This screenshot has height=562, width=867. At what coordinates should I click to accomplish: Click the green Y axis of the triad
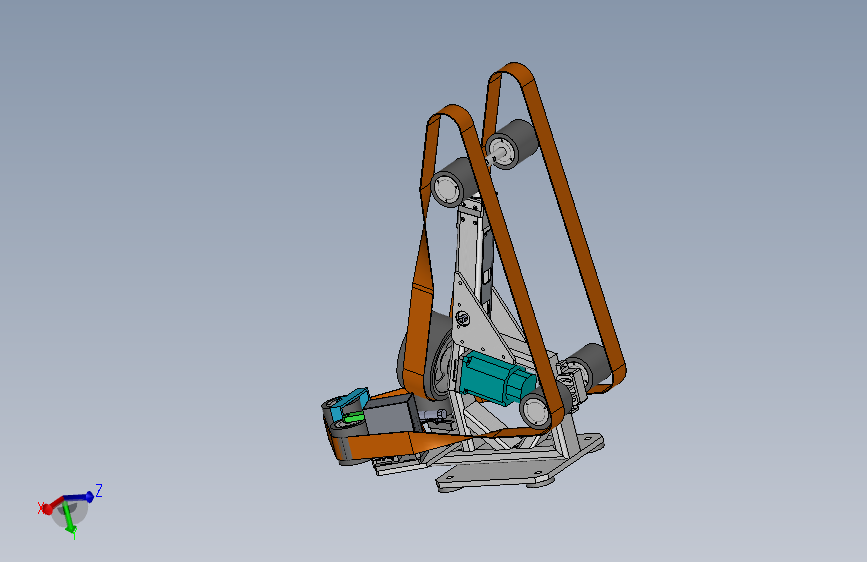pos(70,518)
